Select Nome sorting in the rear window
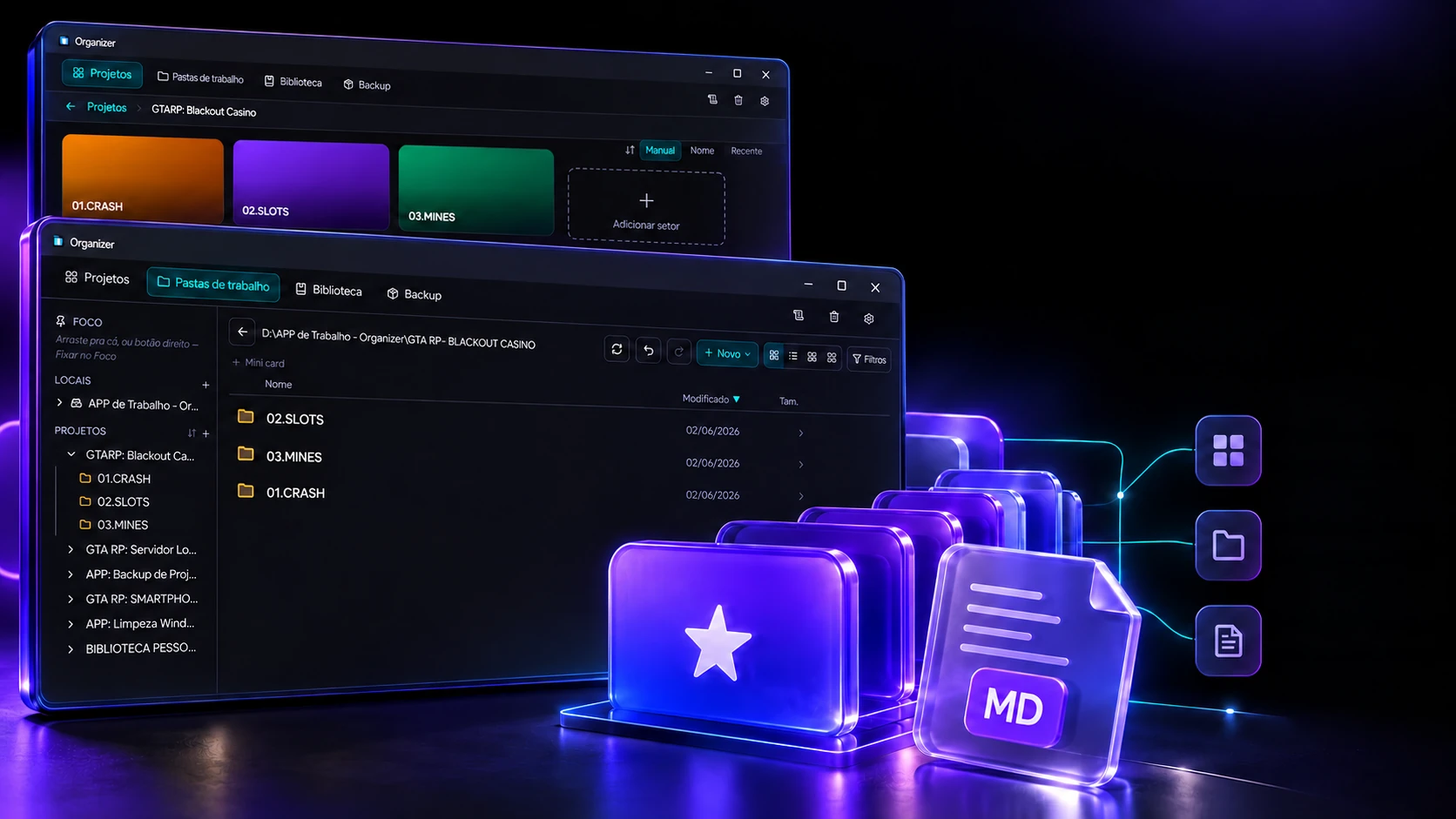This screenshot has height=819, width=1456. point(702,151)
